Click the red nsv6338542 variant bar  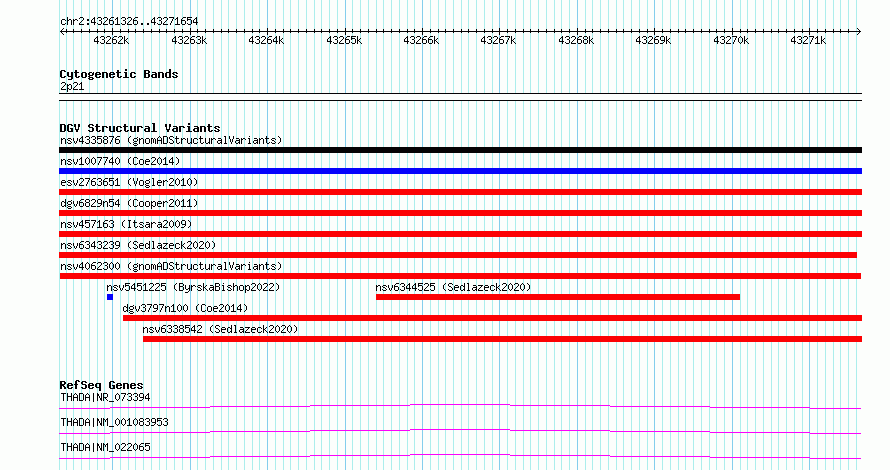pyautogui.click(x=502, y=339)
